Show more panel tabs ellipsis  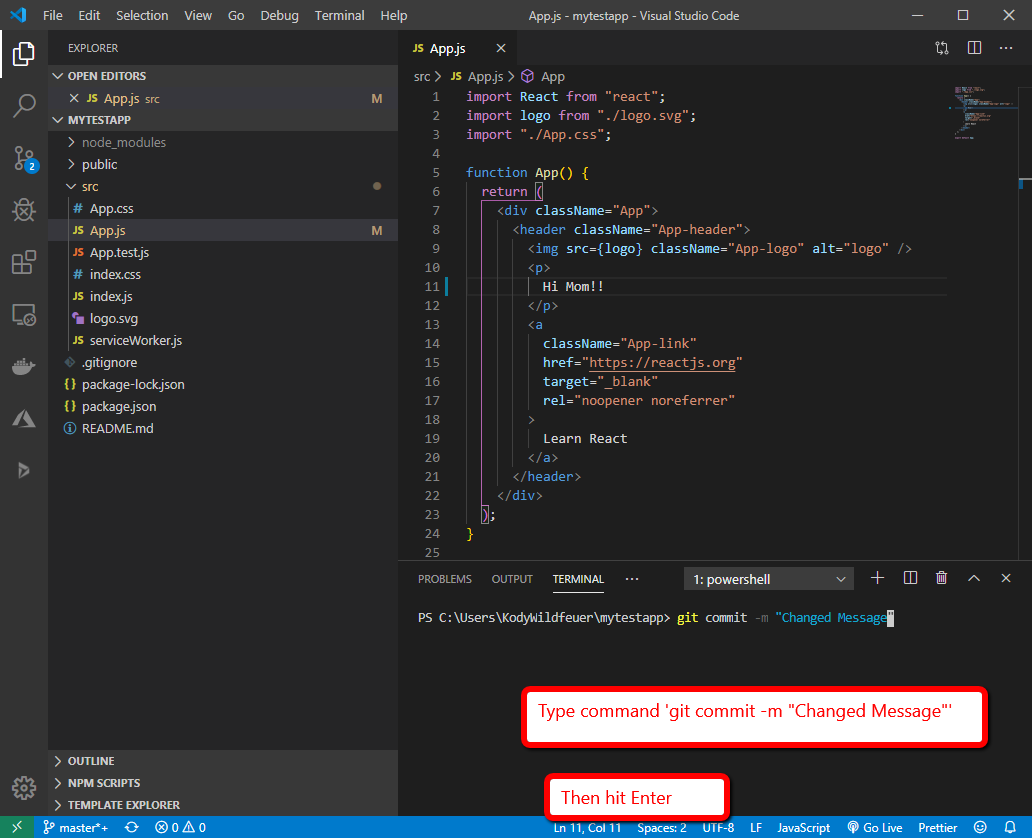[x=632, y=579]
